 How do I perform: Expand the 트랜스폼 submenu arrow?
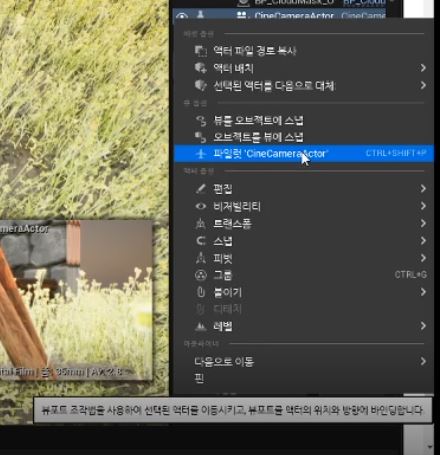pos(423,223)
